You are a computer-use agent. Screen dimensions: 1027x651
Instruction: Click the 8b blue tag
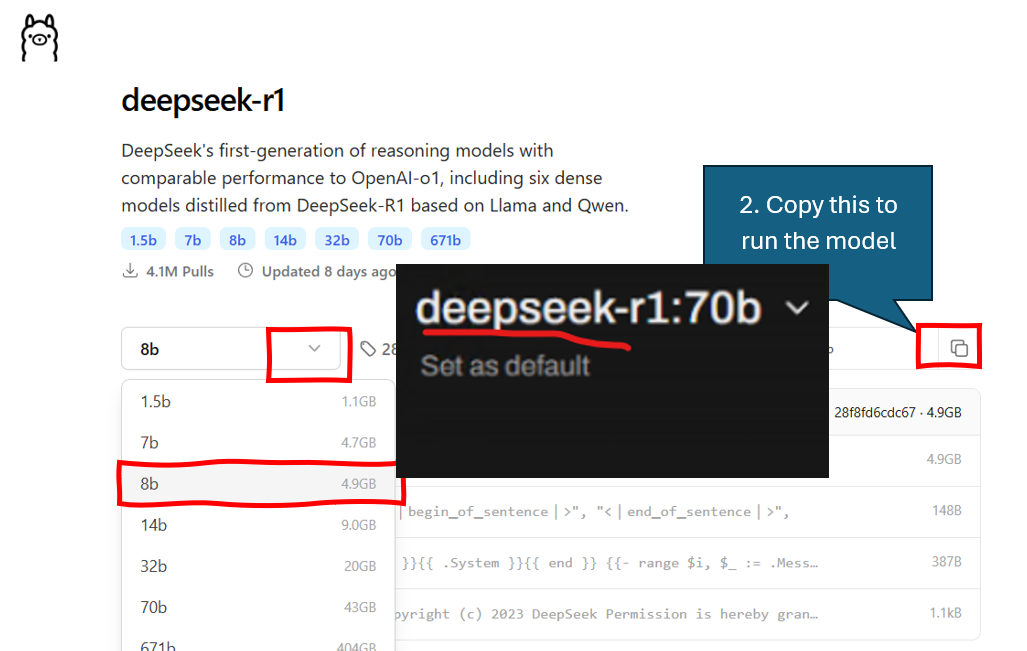(x=237, y=240)
